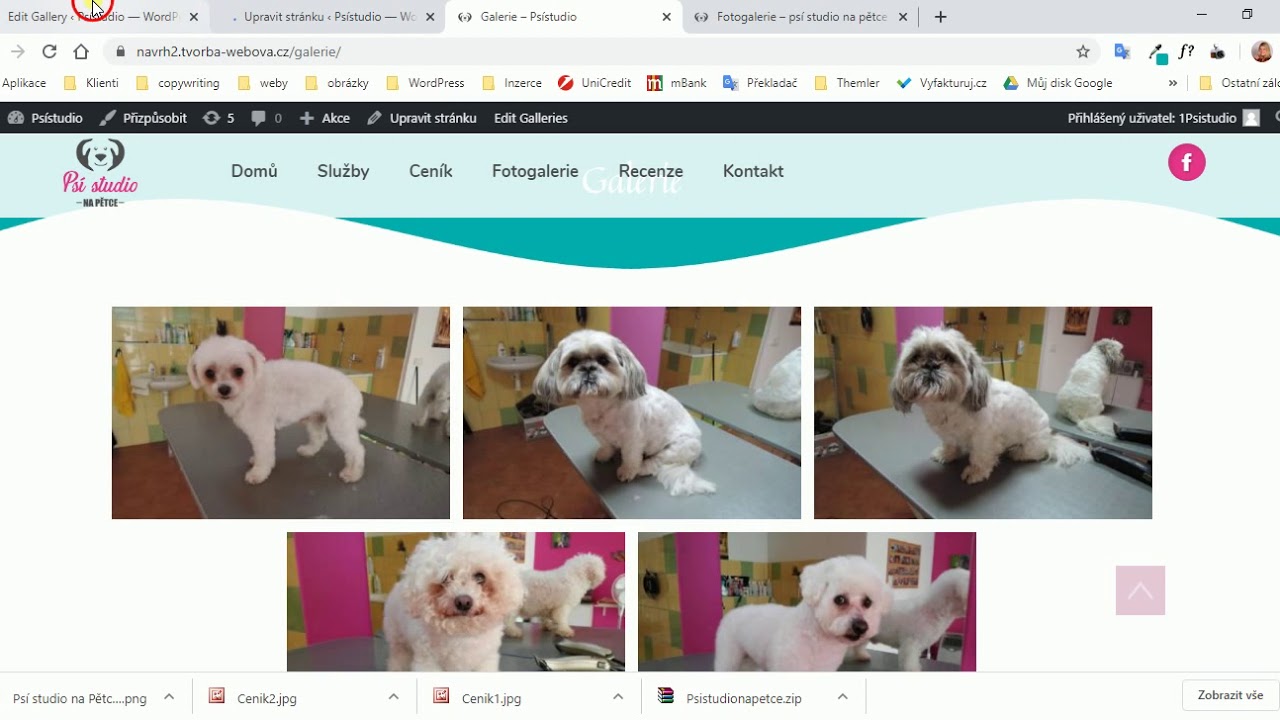Click Upravit stránku in admin bar
The height and width of the screenshot is (720, 1280).
[421, 118]
